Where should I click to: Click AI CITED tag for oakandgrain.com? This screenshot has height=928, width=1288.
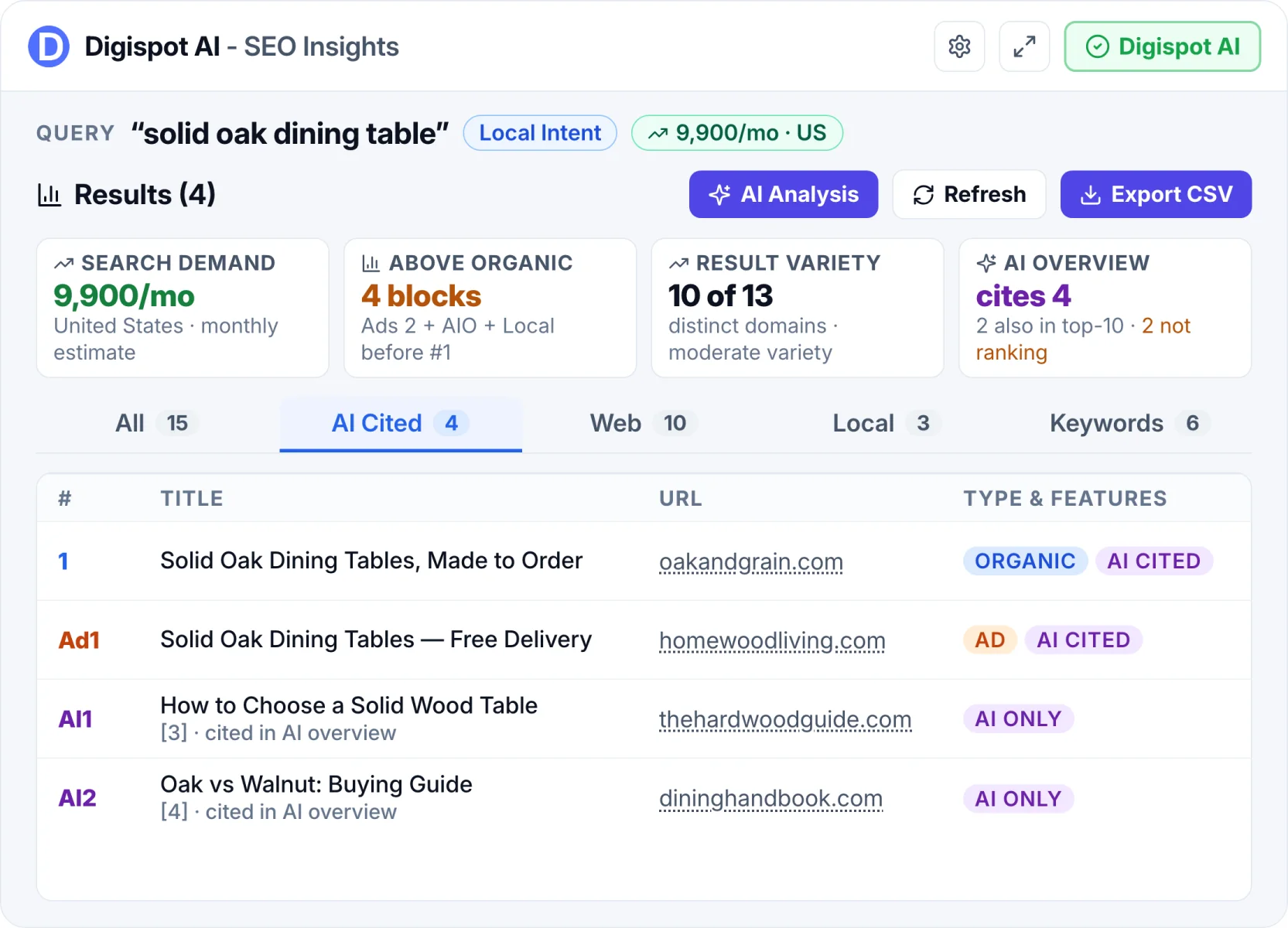pos(1154,561)
